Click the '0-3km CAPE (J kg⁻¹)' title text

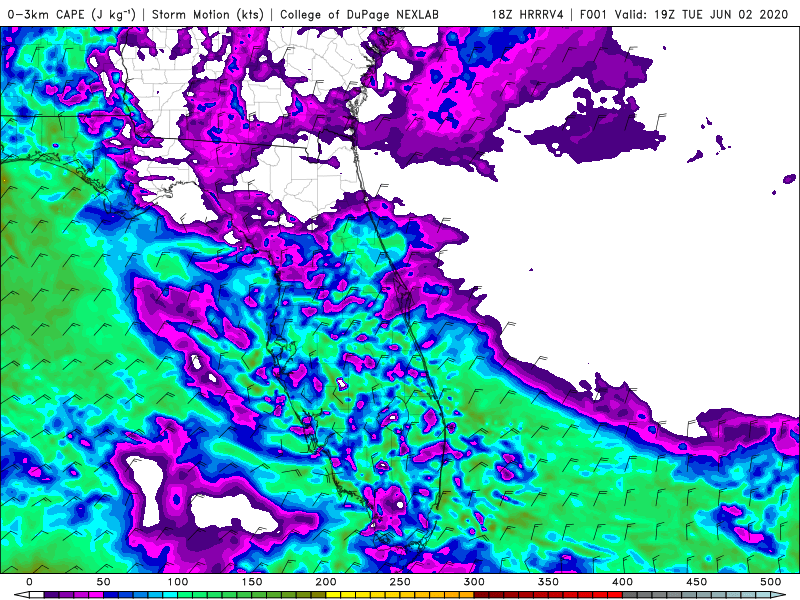[72, 14]
